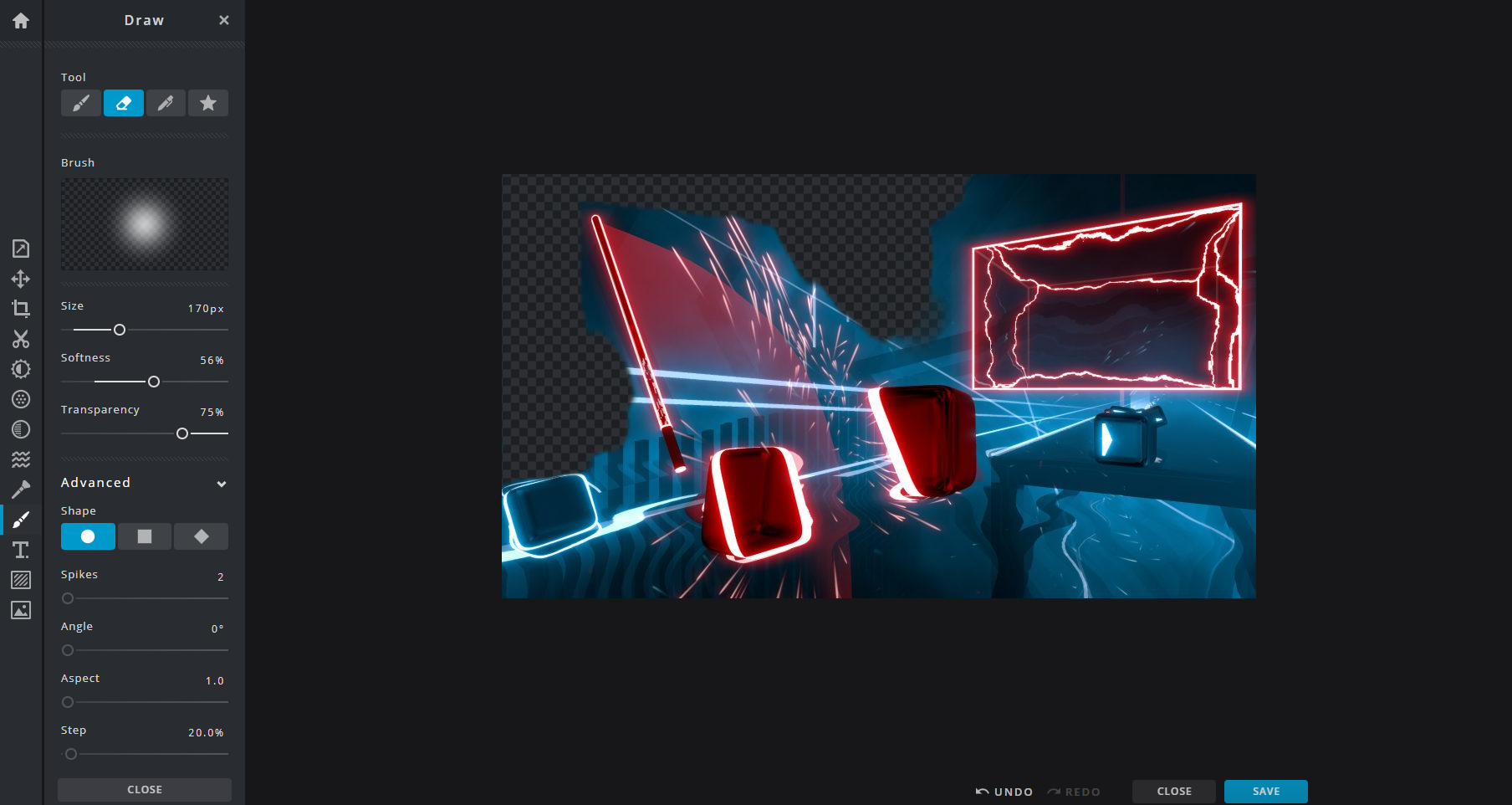Open the Liquify waves tool in sidebar

21,459
